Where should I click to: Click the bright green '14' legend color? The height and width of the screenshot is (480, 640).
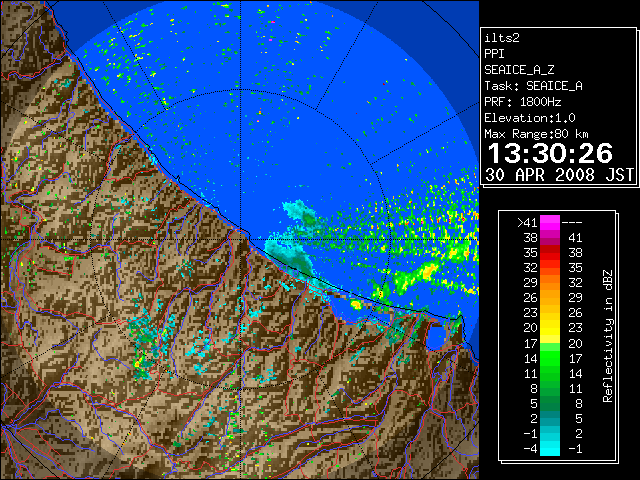(550, 358)
